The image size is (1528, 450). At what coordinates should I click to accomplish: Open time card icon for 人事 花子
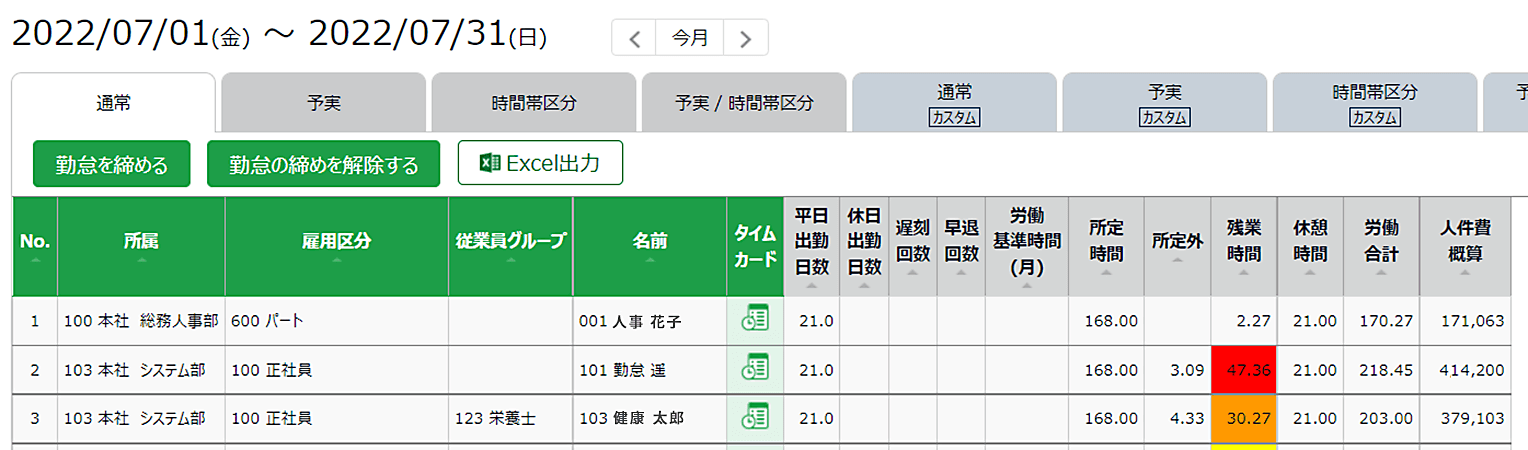[x=755, y=320]
